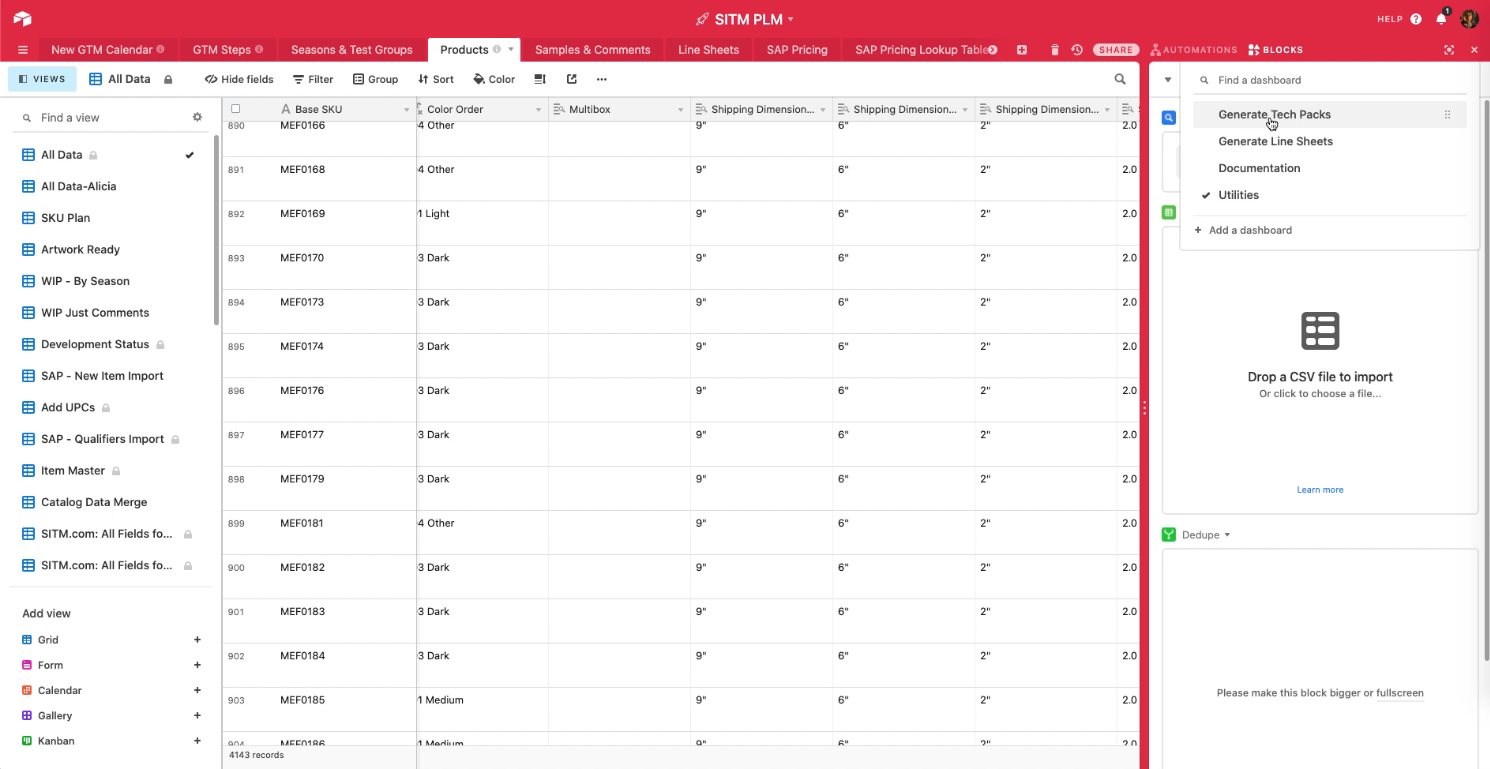Toggle the select-all checkbox in the header row

(x=236, y=109)
